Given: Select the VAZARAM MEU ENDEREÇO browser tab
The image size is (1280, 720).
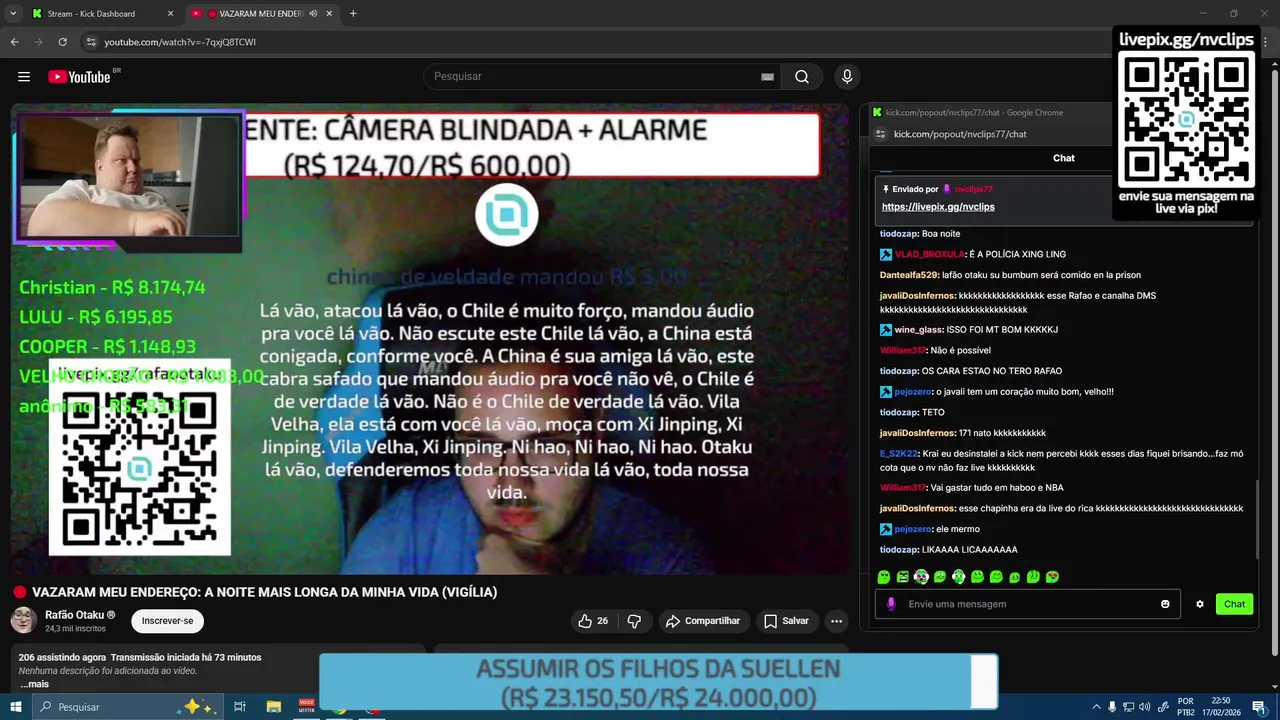Looking at the screenshot, I should tap(262, 14).
